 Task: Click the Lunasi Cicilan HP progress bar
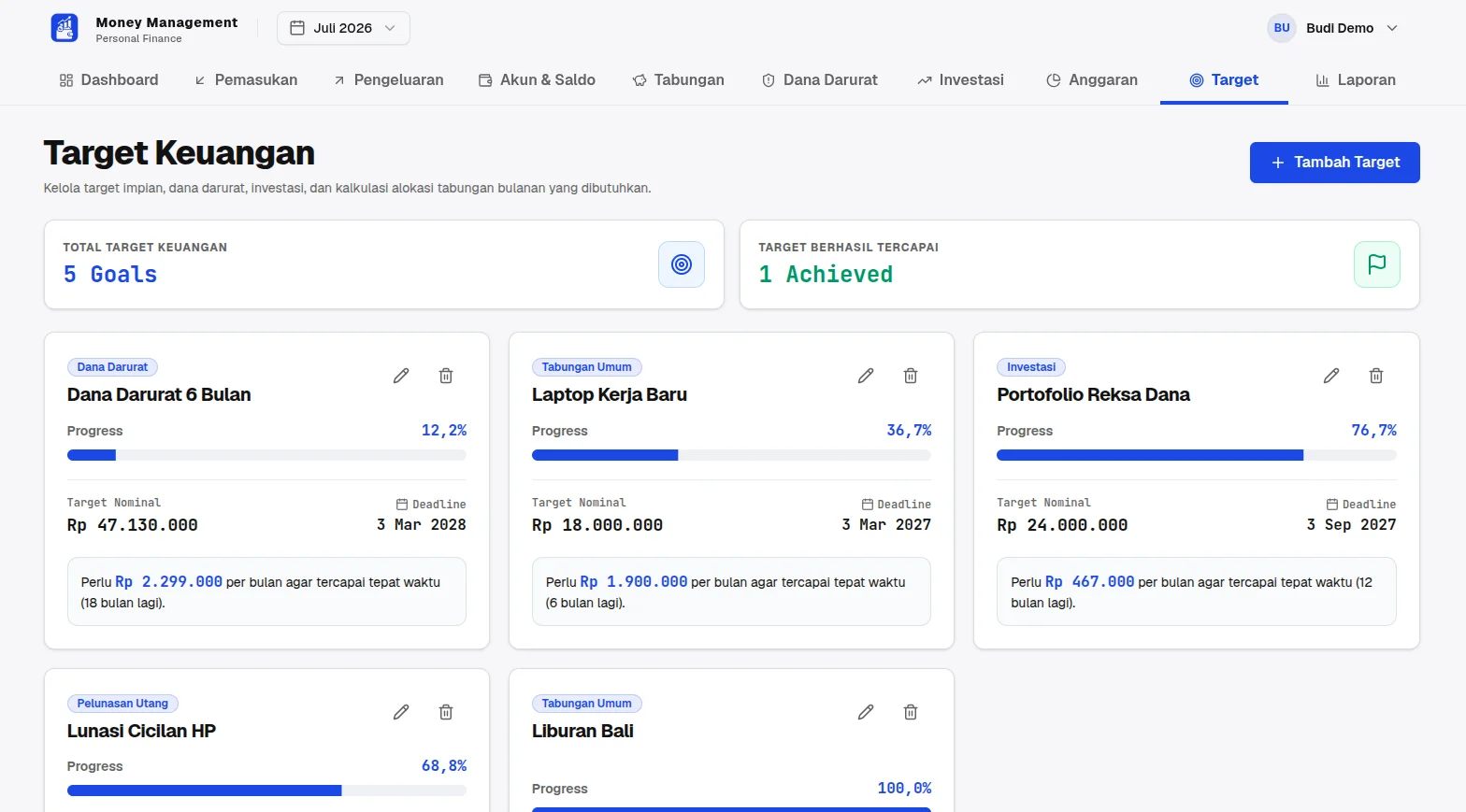pyautogui.click(x=266, y=791)
